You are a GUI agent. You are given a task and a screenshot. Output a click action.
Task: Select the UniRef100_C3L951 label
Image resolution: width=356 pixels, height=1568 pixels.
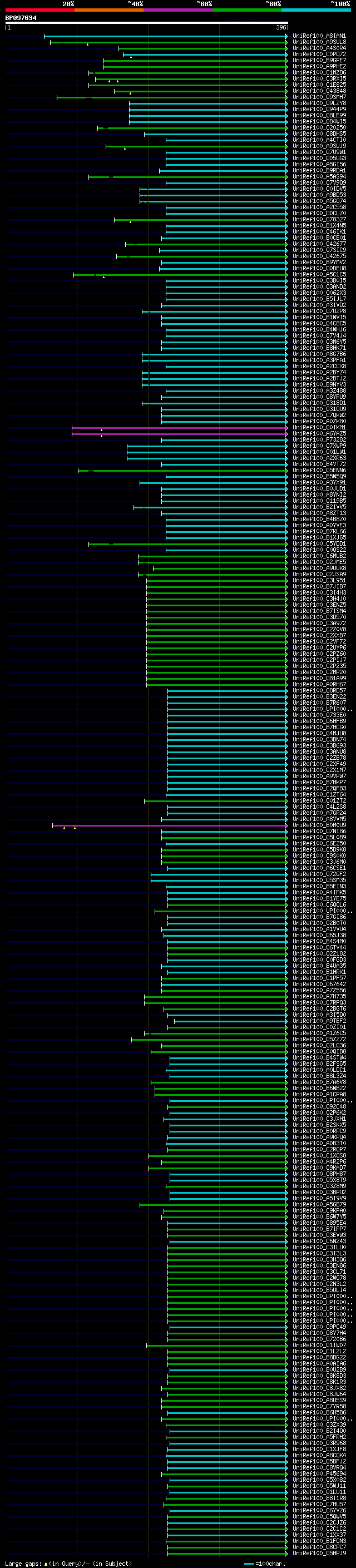(x=319, y=580)
